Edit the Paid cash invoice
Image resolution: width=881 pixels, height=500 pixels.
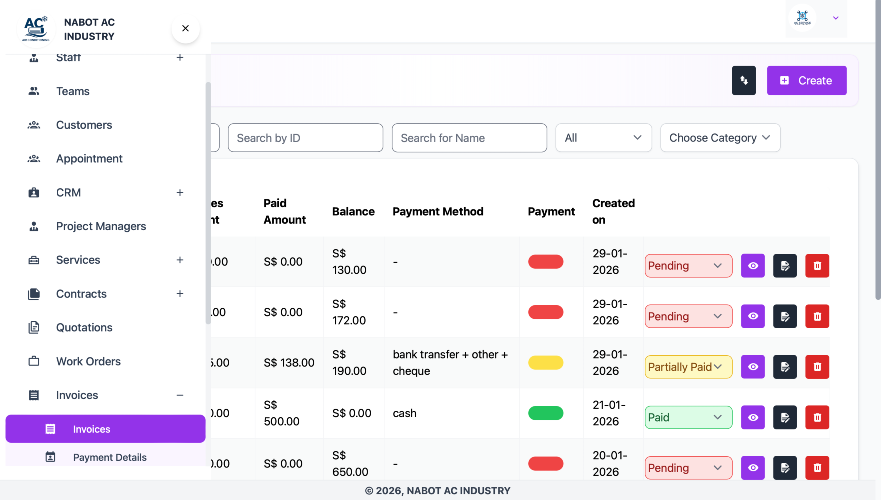tap(785, 417)
